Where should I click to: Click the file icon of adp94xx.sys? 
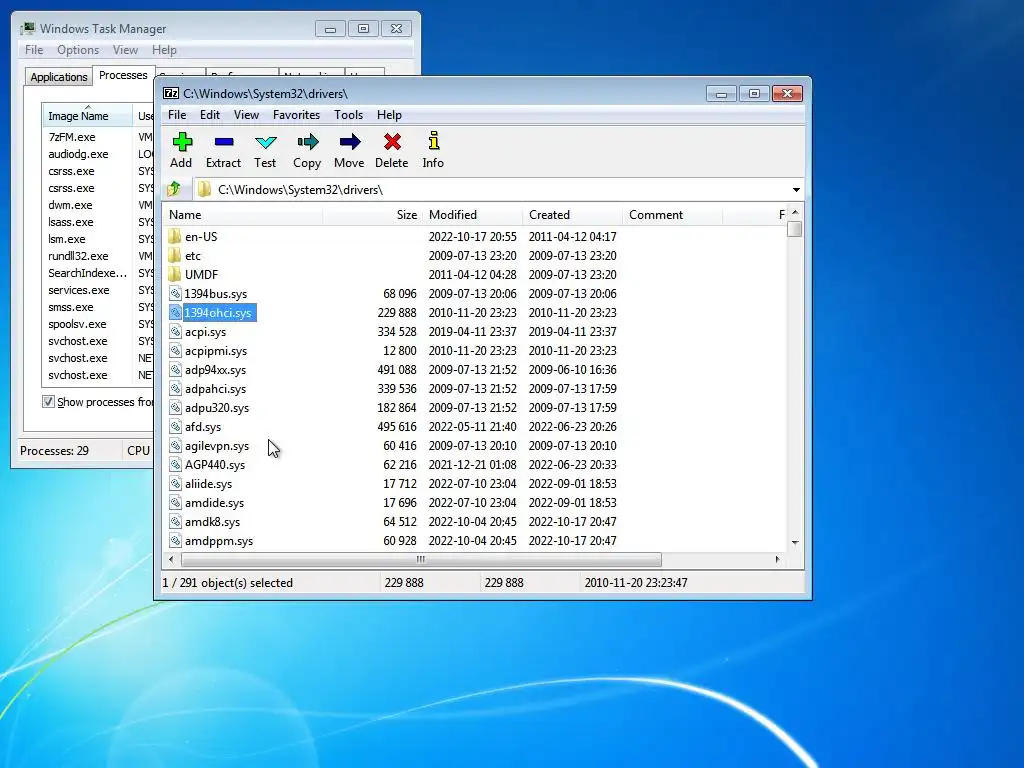coord(175,369)
